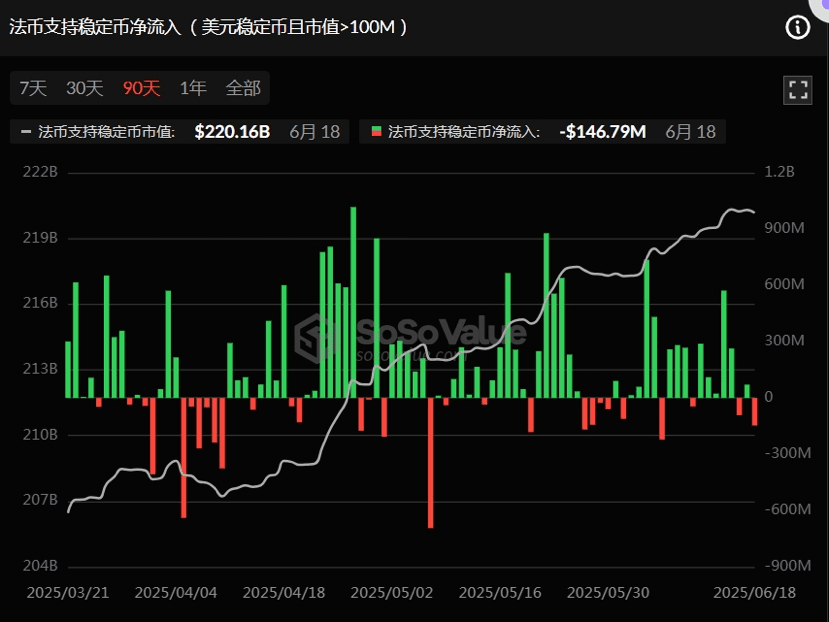Click the -600M right axis label
829x622 pixels.
pos(788,509)
